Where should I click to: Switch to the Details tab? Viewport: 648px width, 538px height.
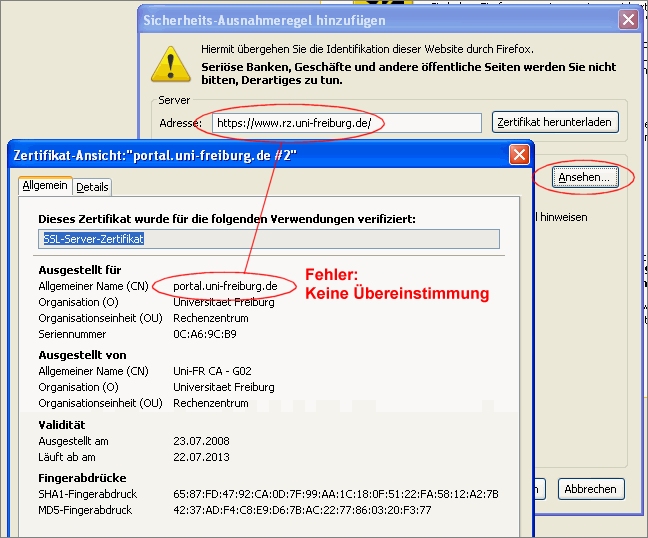point(92,187)
